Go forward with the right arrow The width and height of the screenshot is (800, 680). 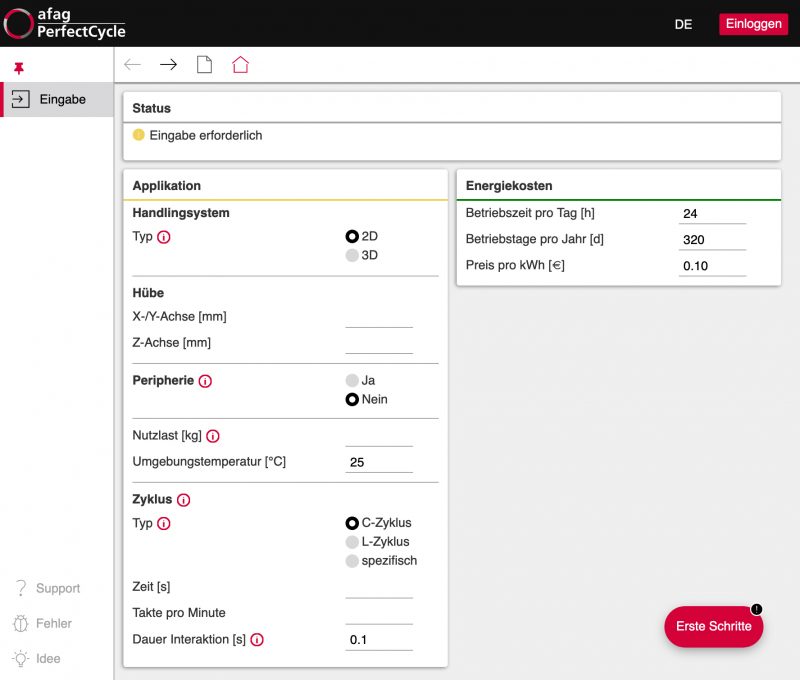tap(168, 65)
